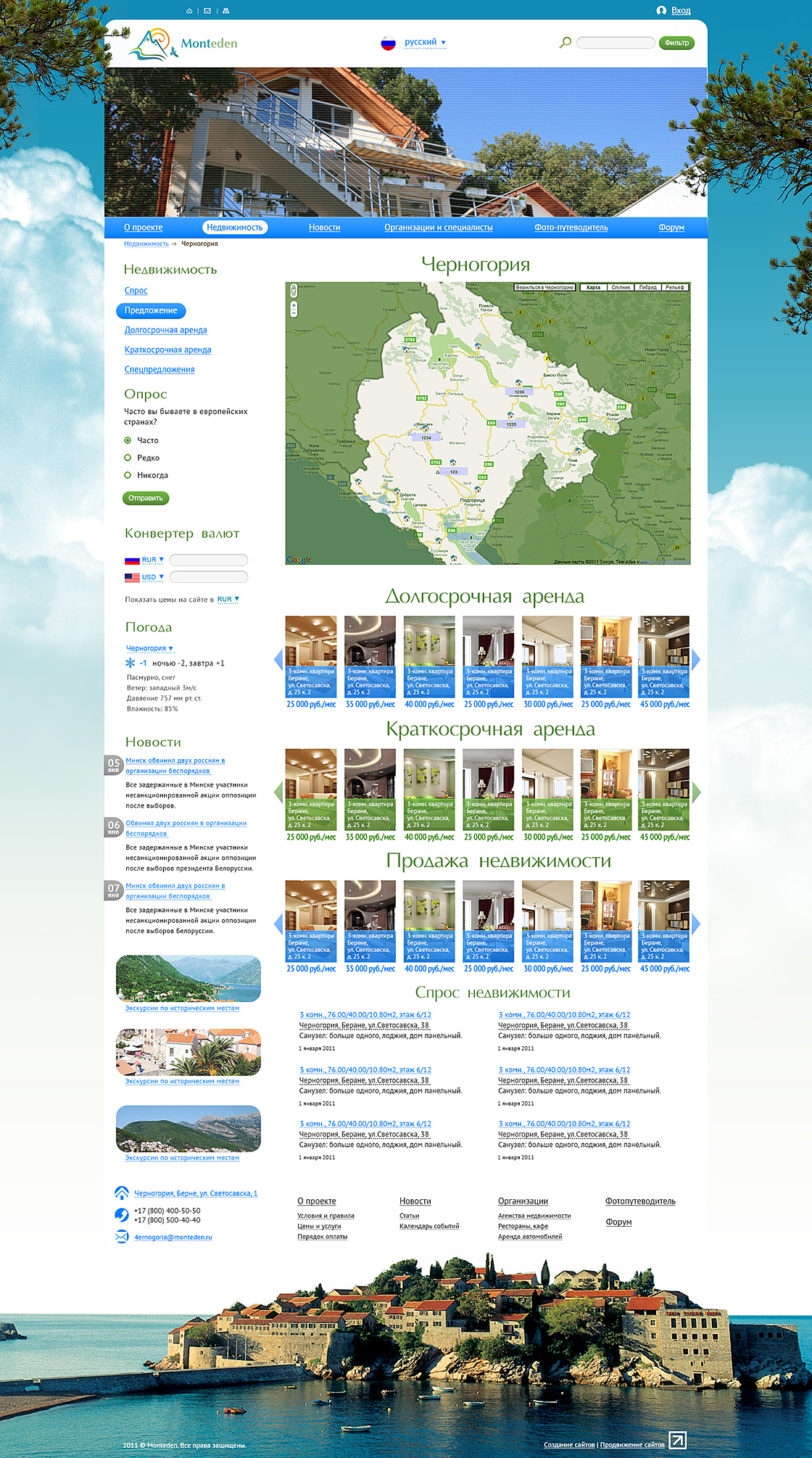Open Недвижимость in main navigation
Viewport: 812px width, 1458px height.
click(x=235, y=228)
